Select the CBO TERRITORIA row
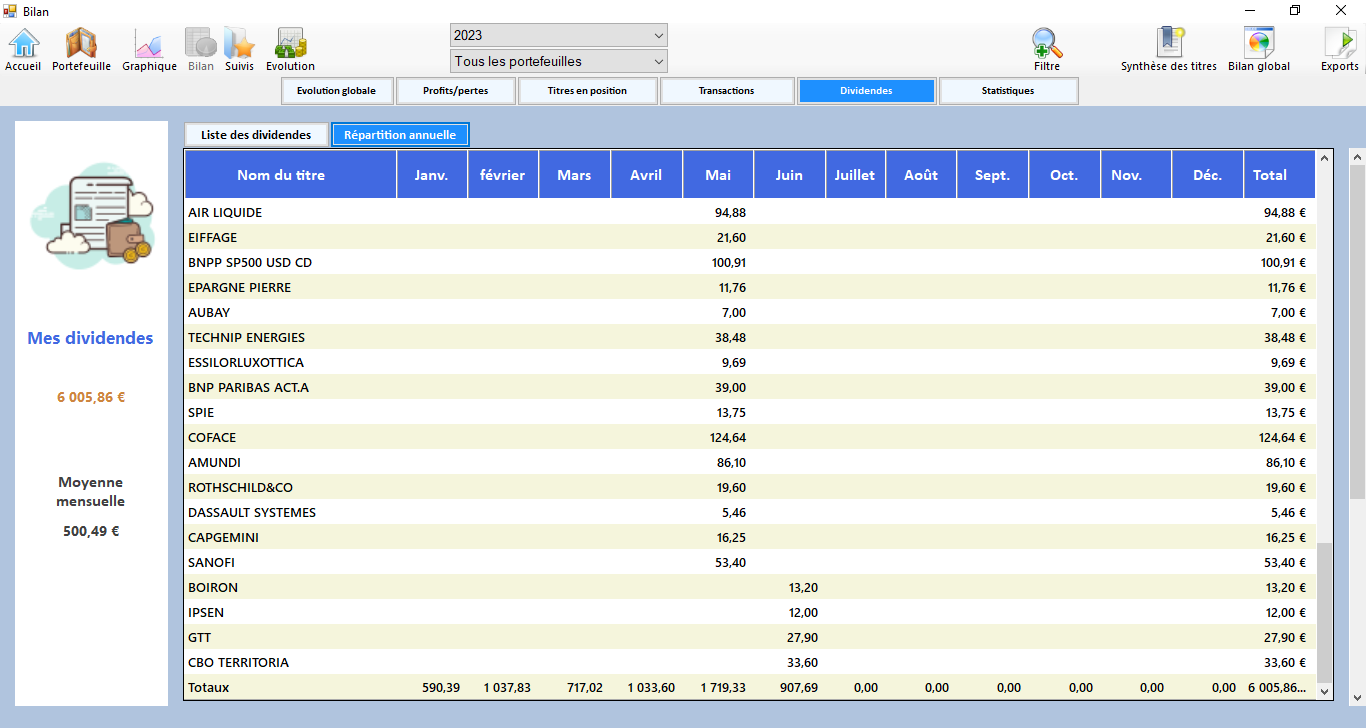Screen dimensions: 1366x728 click(x=750, y=662)
